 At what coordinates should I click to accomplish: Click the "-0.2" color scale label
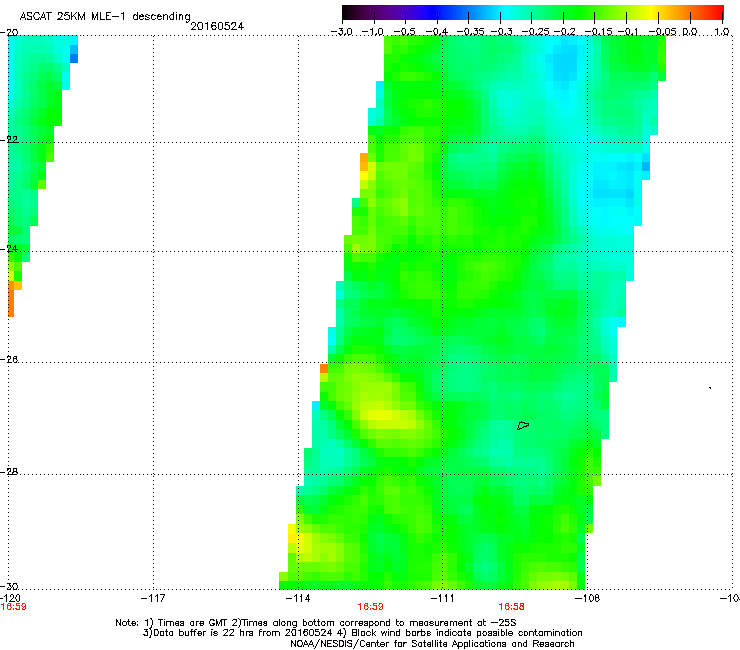(x=564, y=32)
